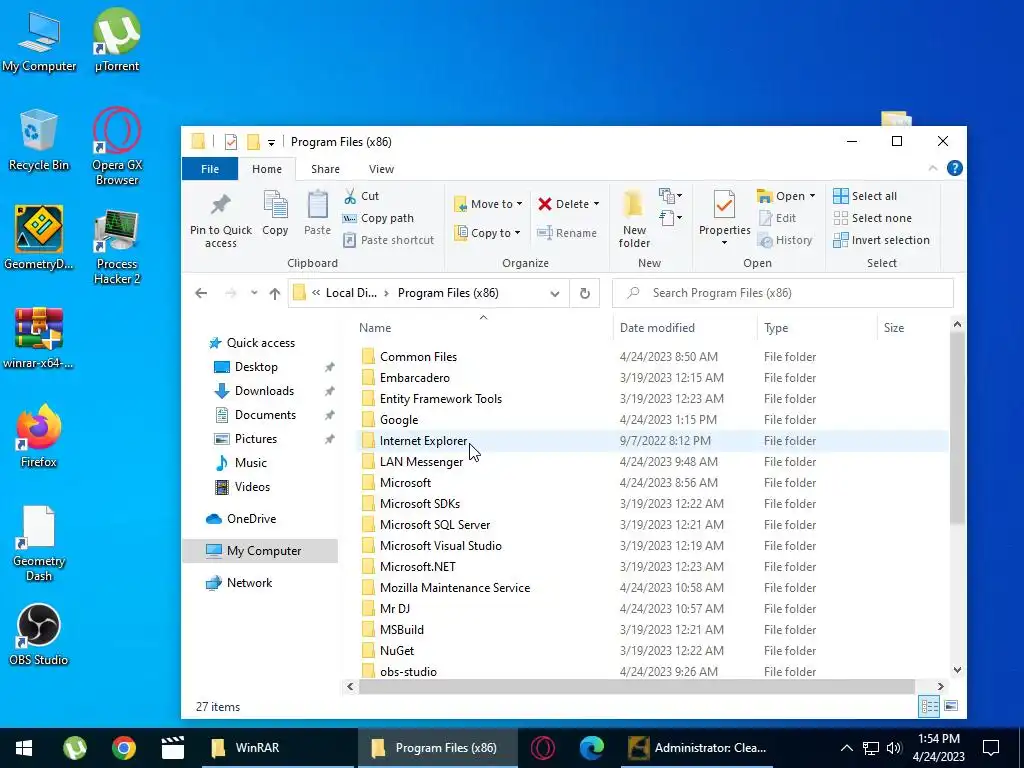This screenshot has width=1024, height=768.
Task: Click Paste shortcut in the ribbon
Action: [389, 240]
